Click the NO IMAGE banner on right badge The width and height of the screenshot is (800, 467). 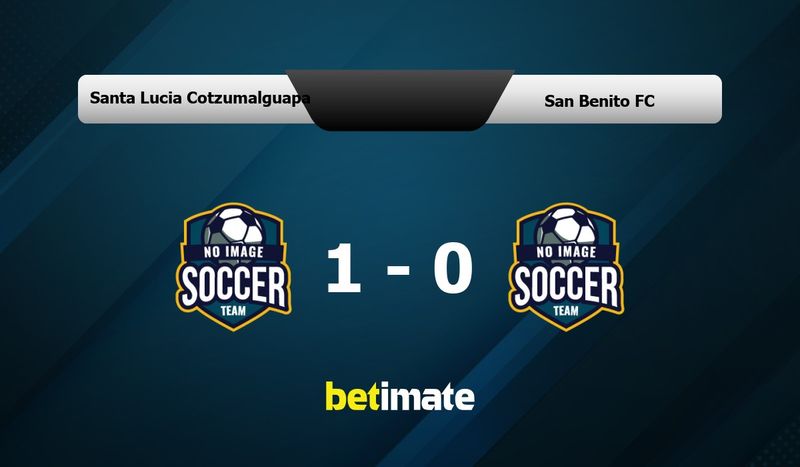tap(566, 252)
